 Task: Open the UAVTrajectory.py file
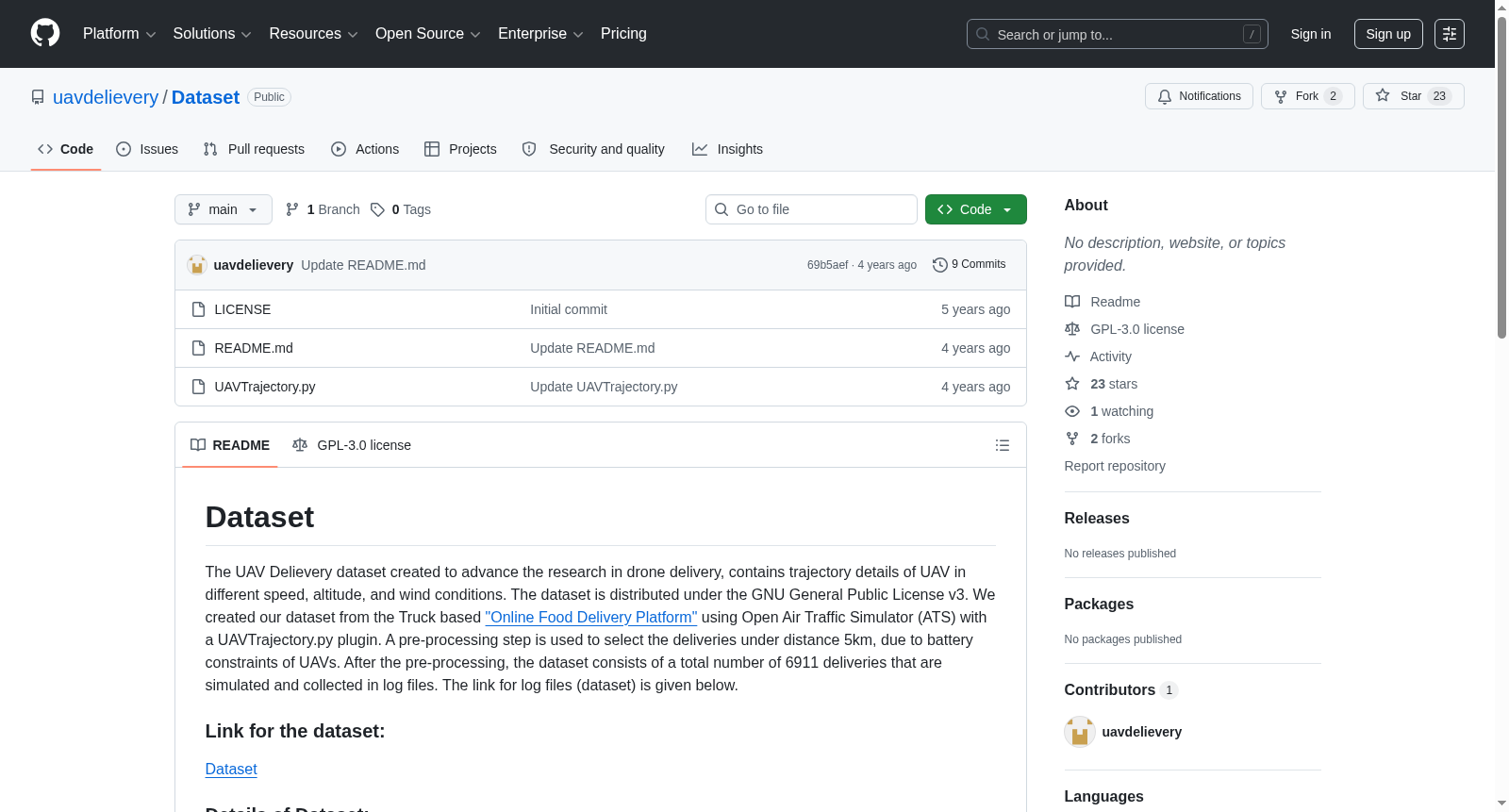(265, 387)
